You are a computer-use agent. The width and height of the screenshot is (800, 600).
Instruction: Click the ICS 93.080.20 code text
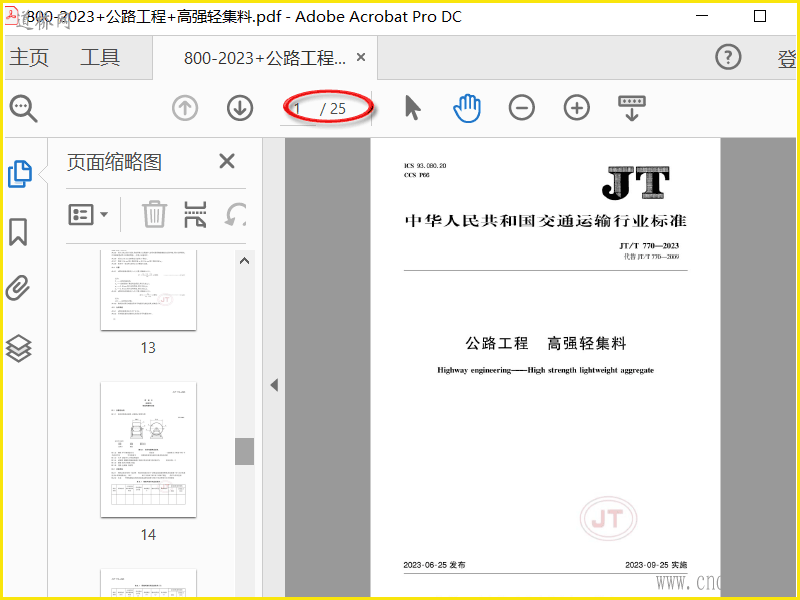click(x=425, y=165)
